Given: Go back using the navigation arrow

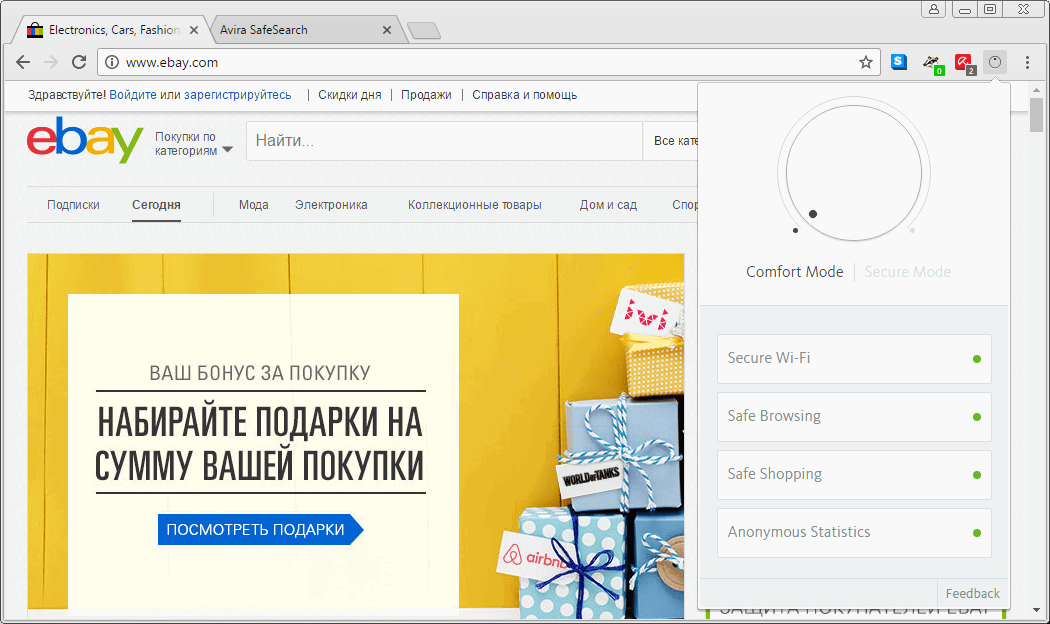Looking at the screenshot, I should (x=22, y=61).
